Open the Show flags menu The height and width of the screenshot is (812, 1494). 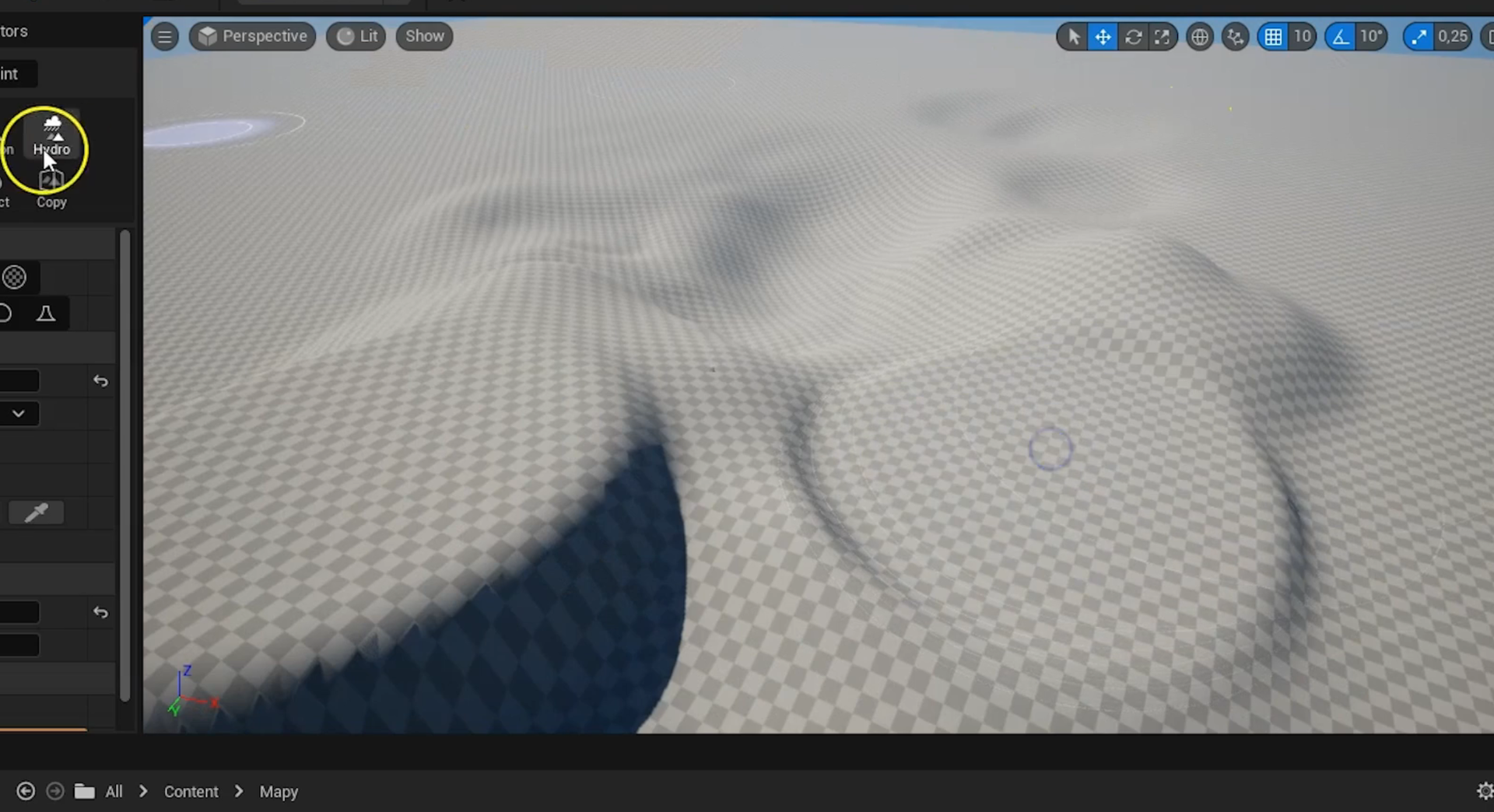[x=423, y=36]
